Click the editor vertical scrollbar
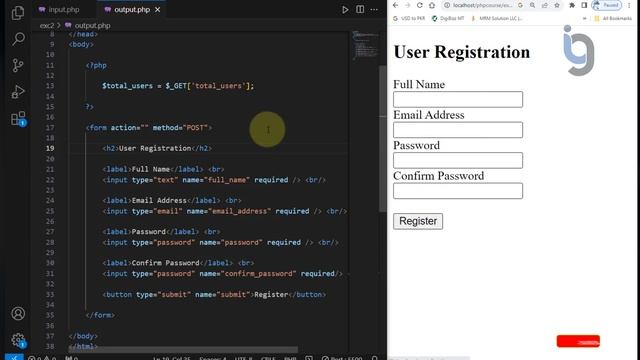The image size is (640, 360). [x=382, y=139]
